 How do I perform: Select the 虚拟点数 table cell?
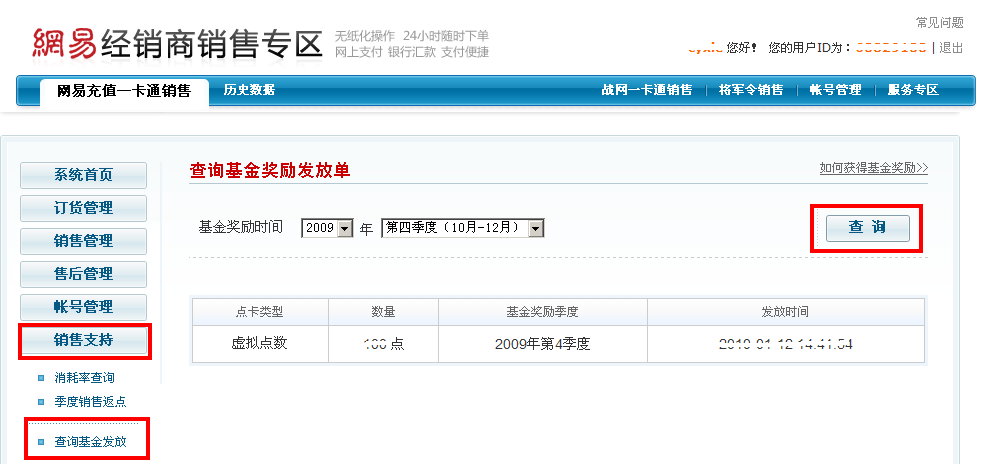[x=260, y=344]
